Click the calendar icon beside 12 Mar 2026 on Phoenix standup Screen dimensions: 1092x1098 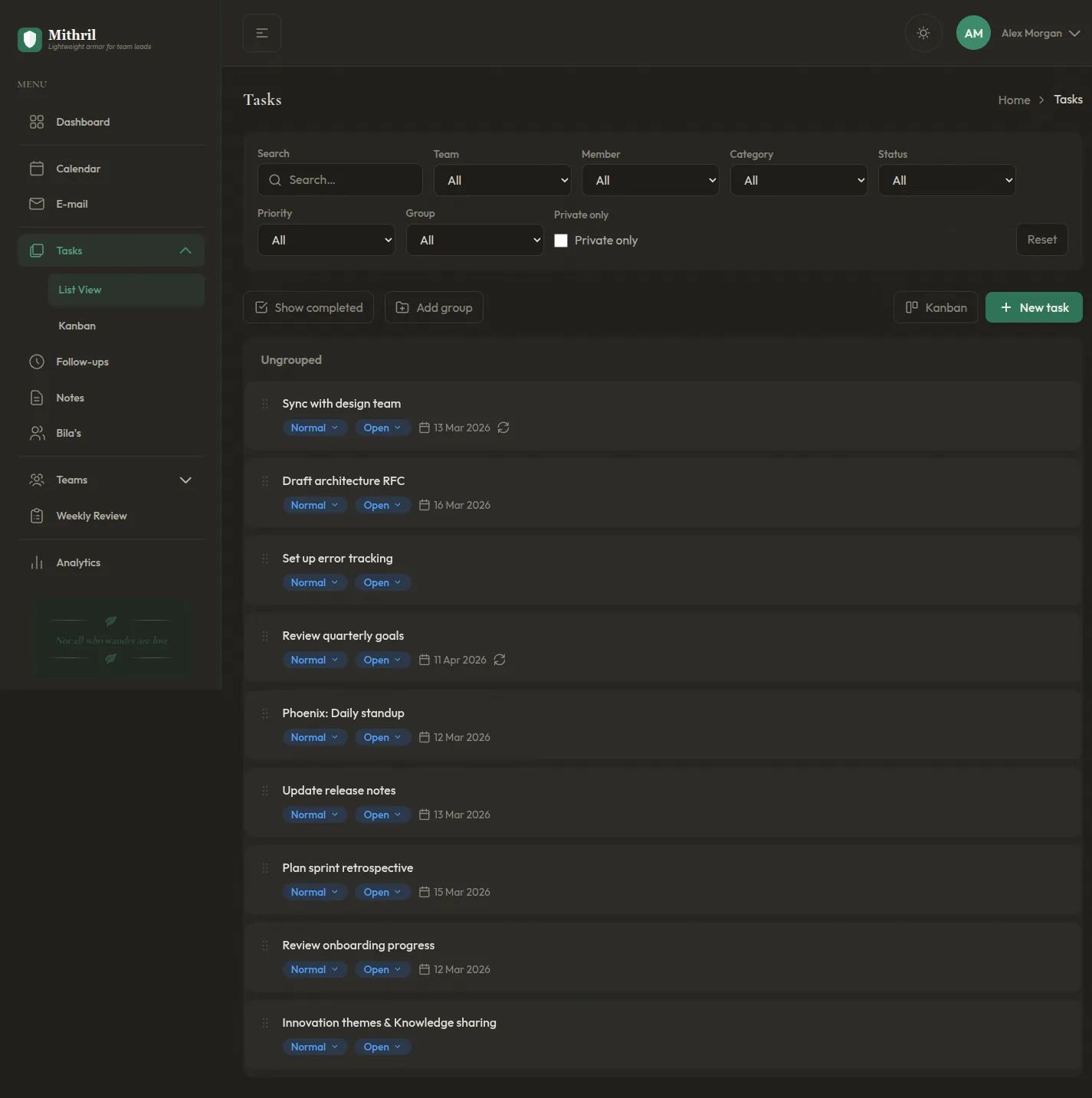click(425, 737)
